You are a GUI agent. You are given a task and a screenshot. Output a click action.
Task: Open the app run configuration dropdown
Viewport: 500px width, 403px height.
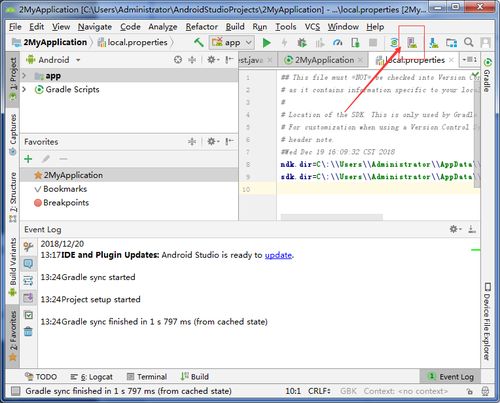pos(232,43)
